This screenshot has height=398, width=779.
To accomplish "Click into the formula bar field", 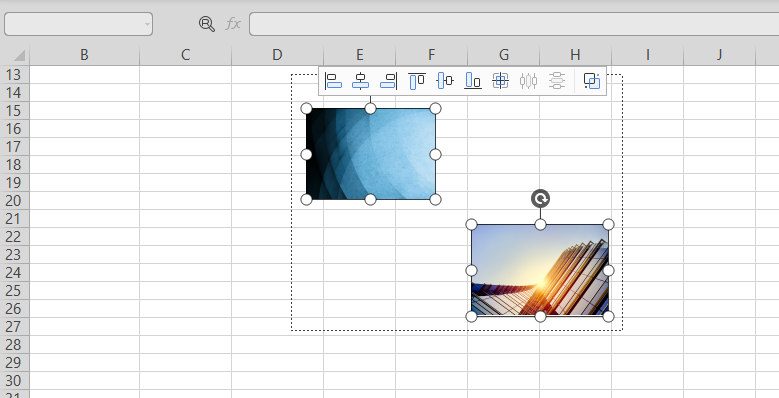I will [514, 24].
